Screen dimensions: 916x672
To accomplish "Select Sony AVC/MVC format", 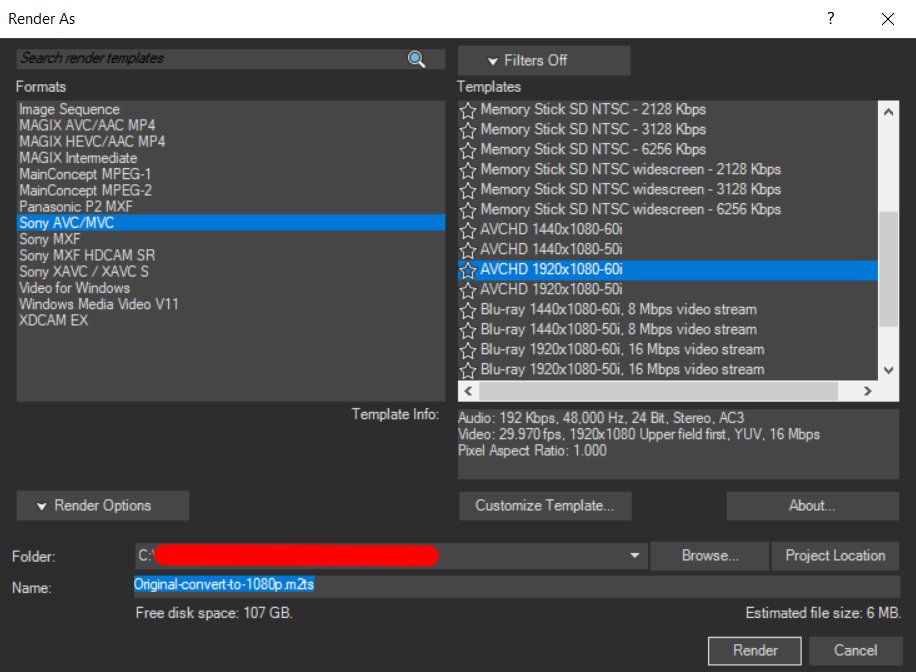I will [x=231, y=223].
